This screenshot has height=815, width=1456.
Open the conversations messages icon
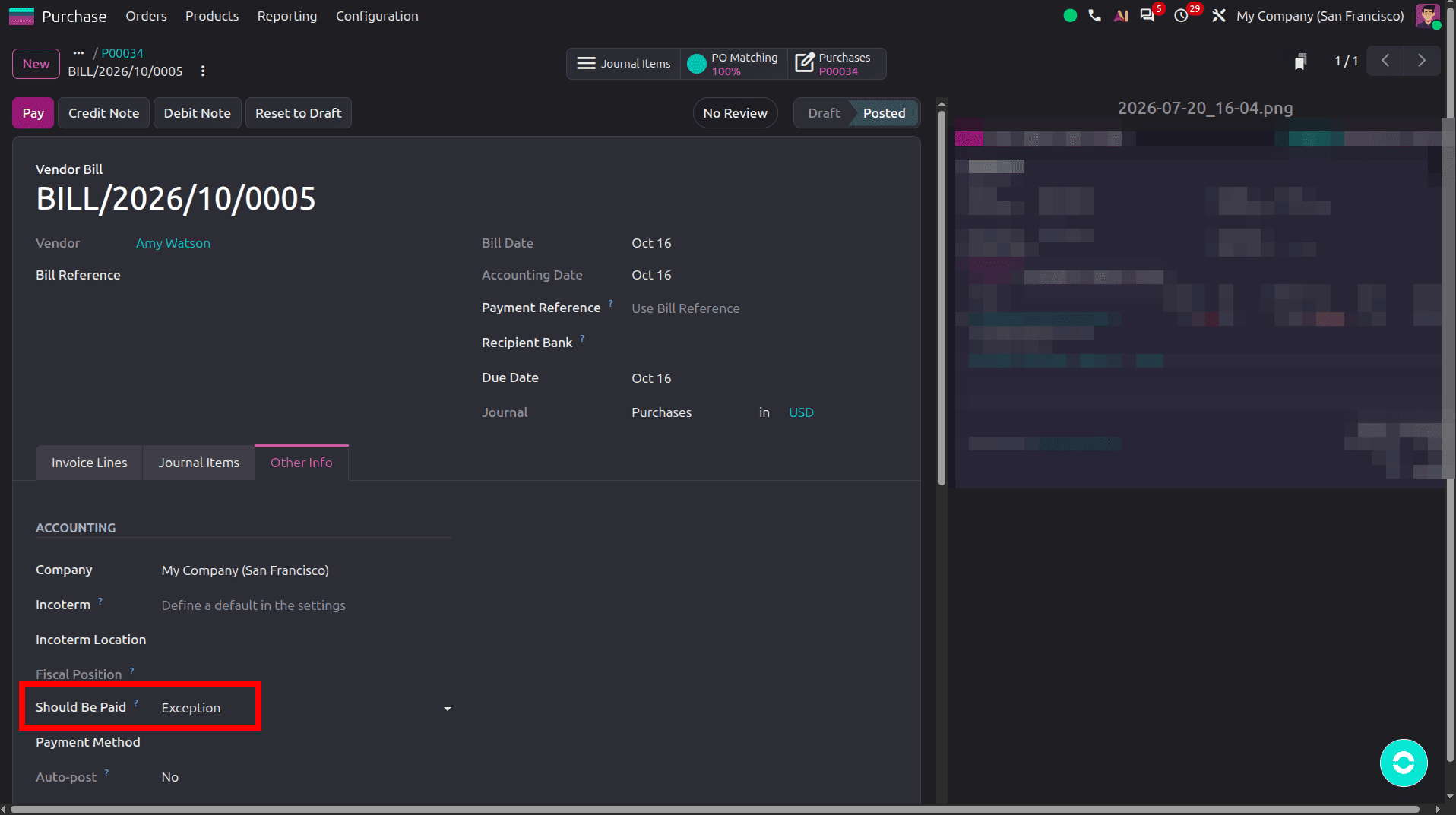click(x=1147, y=16)
